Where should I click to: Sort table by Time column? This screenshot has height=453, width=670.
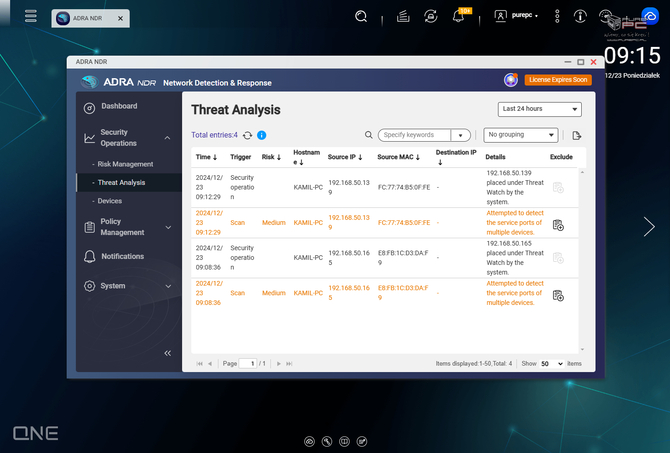(x=206, y=157)
